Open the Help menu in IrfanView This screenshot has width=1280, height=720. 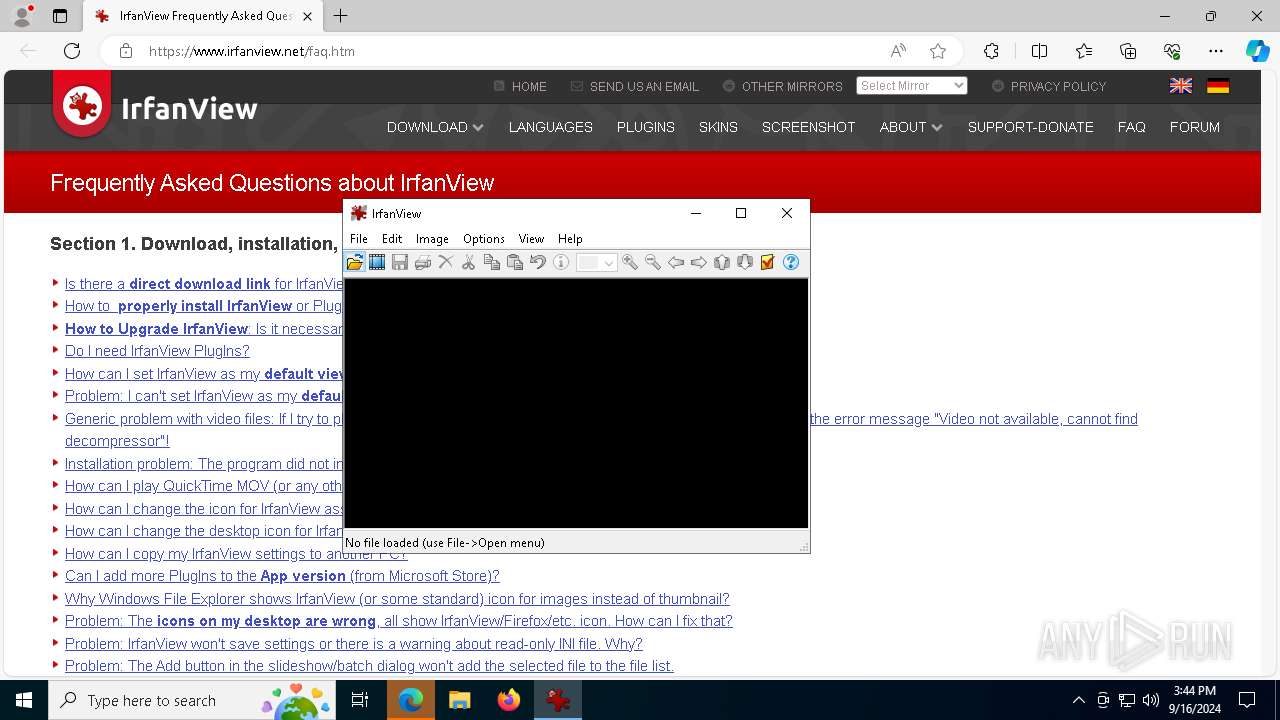(x=570, y=239)
